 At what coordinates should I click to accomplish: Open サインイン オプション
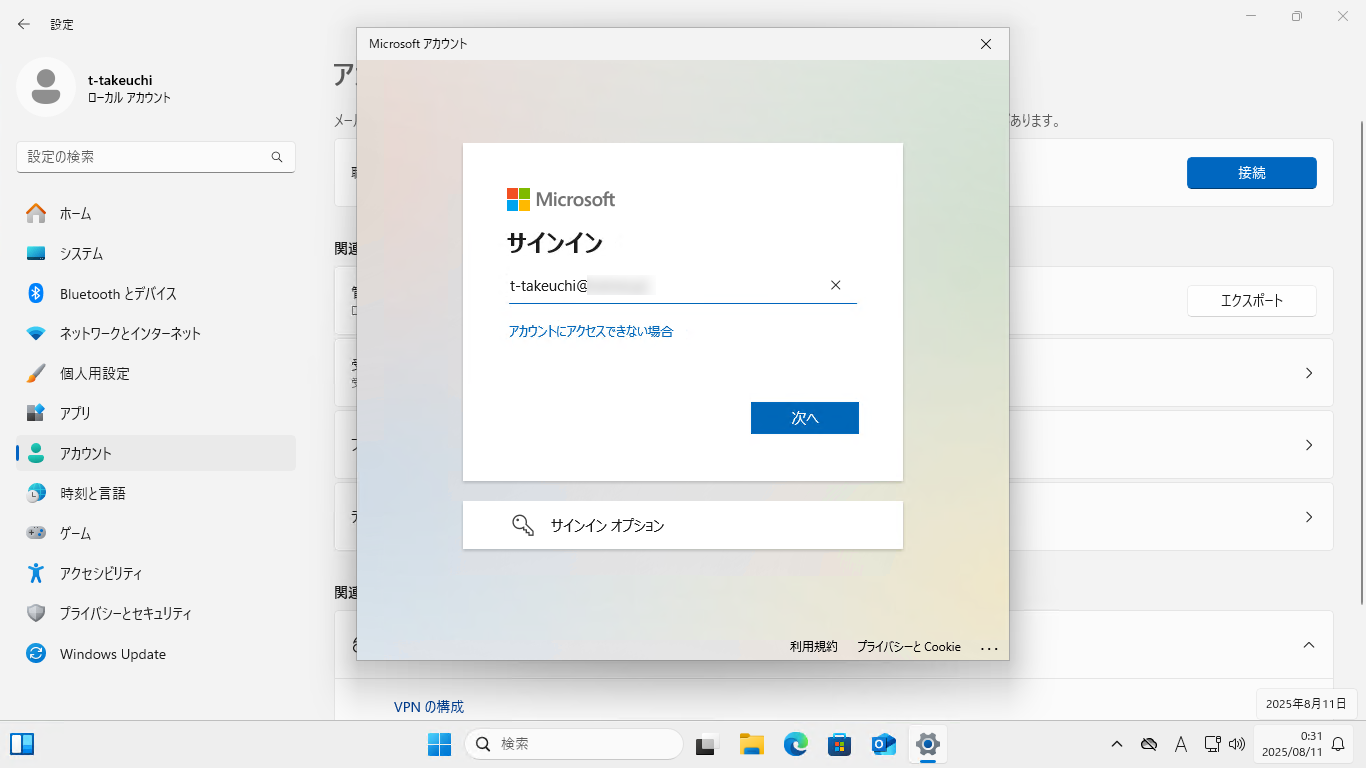pyautogui.click(x=683, y=525)
